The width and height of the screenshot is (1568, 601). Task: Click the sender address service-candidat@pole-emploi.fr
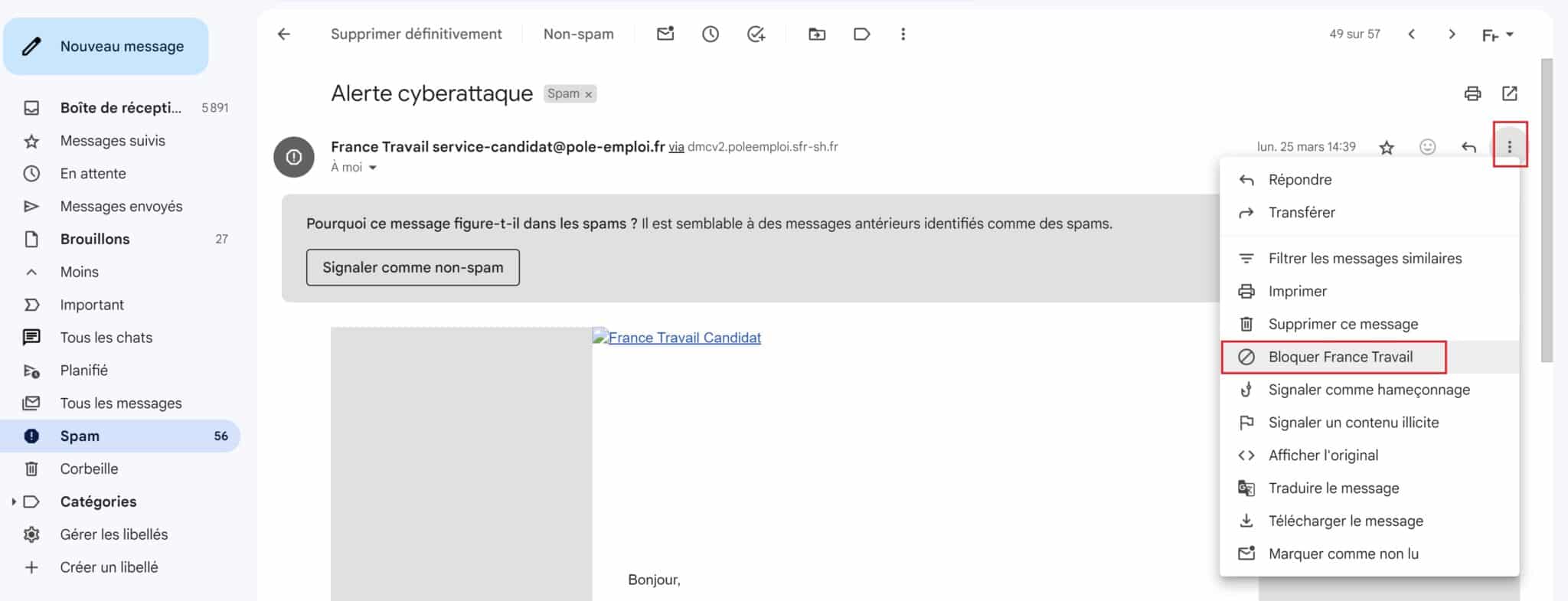(548, 147)
